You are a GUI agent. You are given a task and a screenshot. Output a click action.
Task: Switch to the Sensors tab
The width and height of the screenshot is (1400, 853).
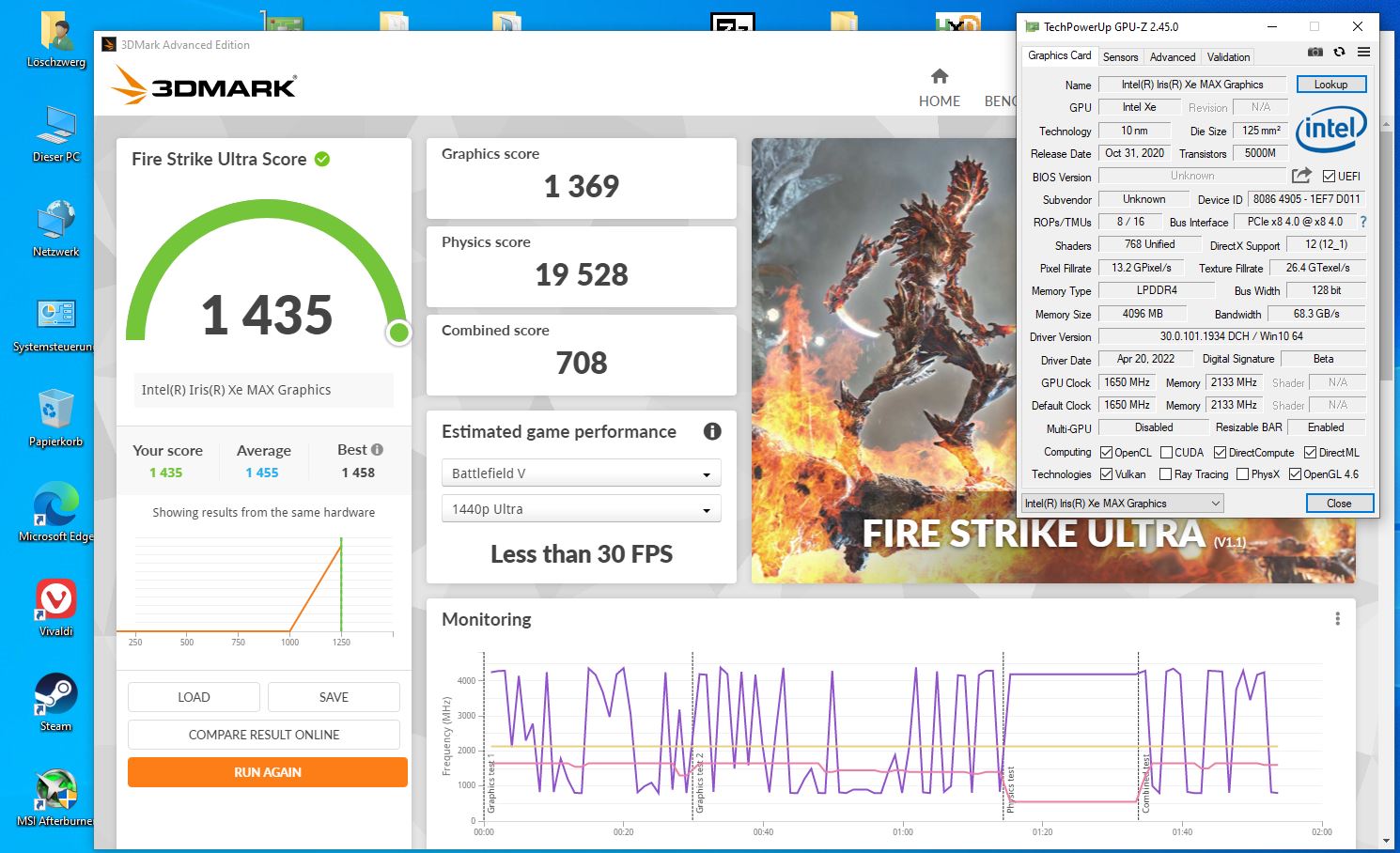(x=1120, y=57)
